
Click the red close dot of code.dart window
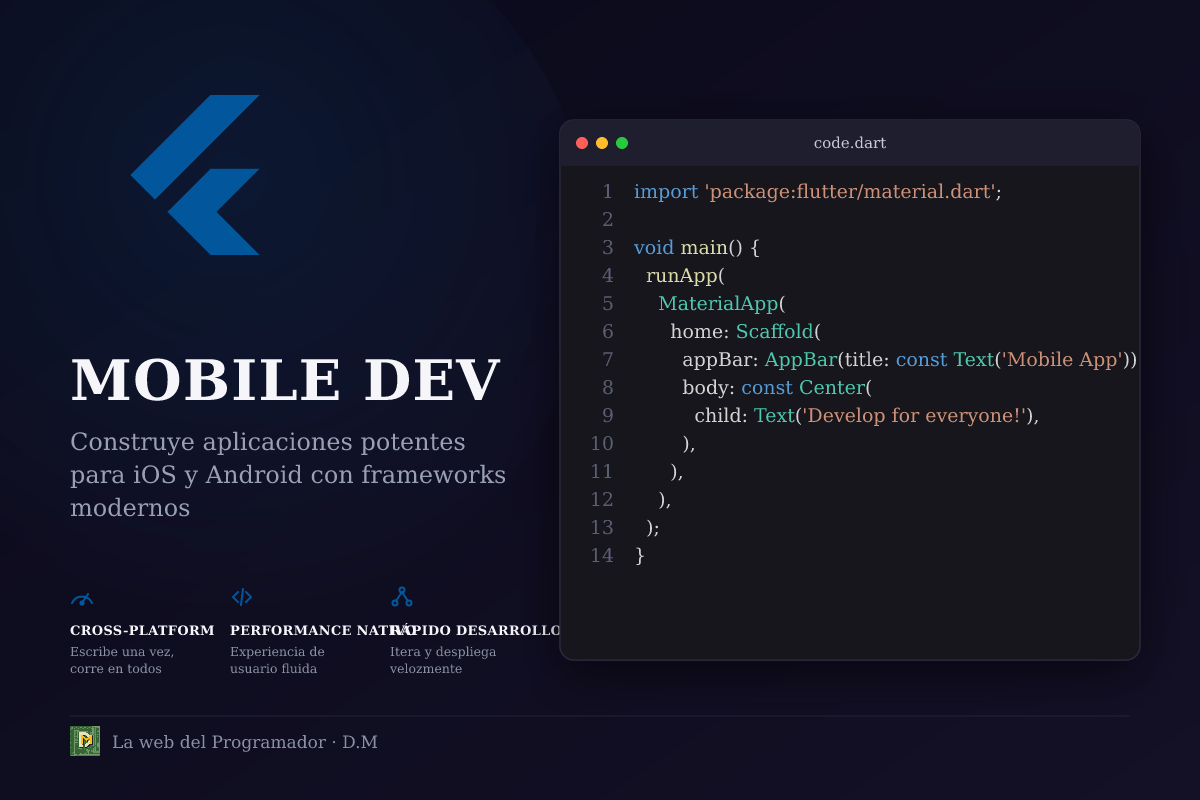pos(582,143)
